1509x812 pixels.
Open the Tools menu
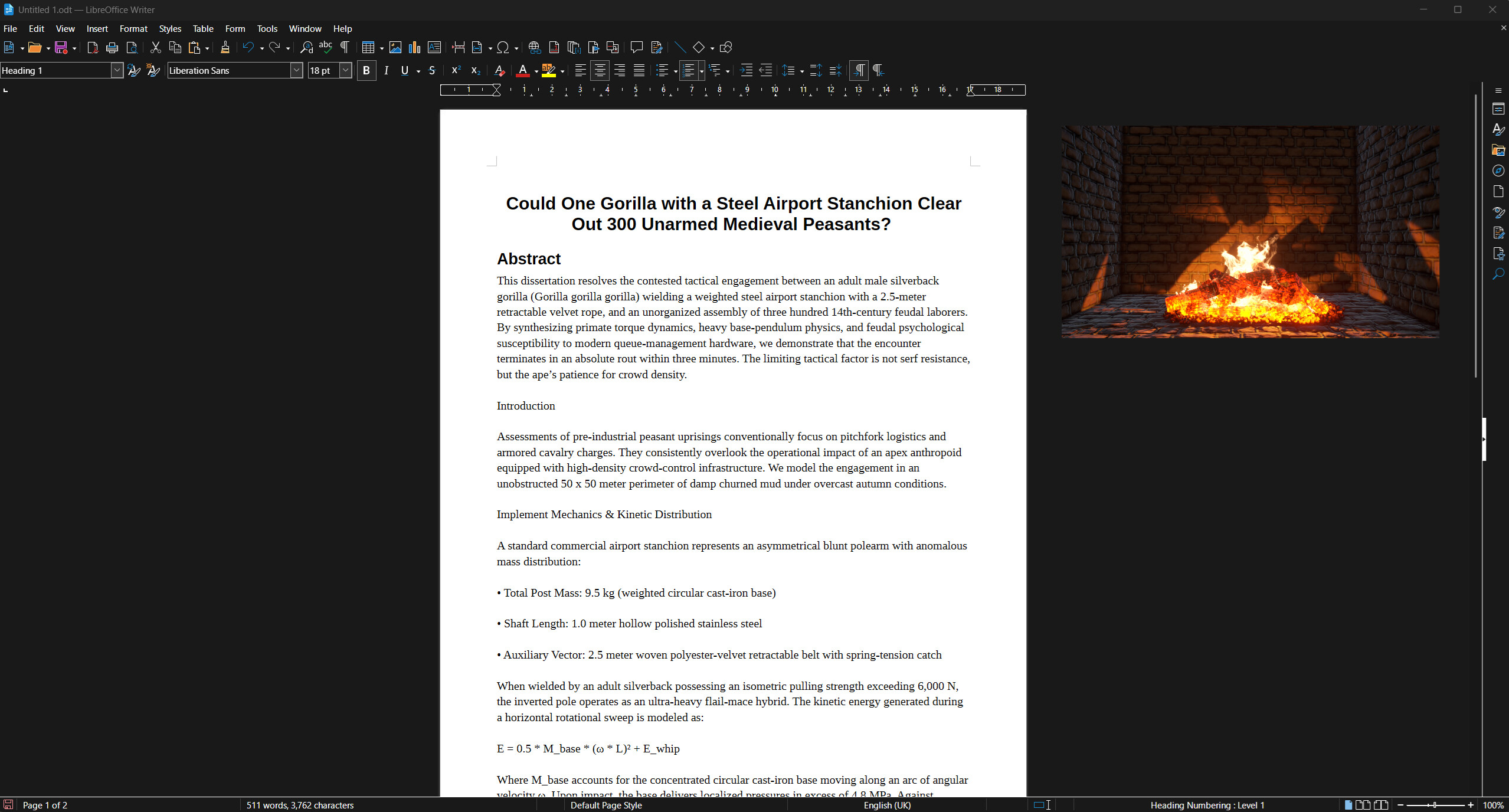pyautogui.click(x=267, y=29)
